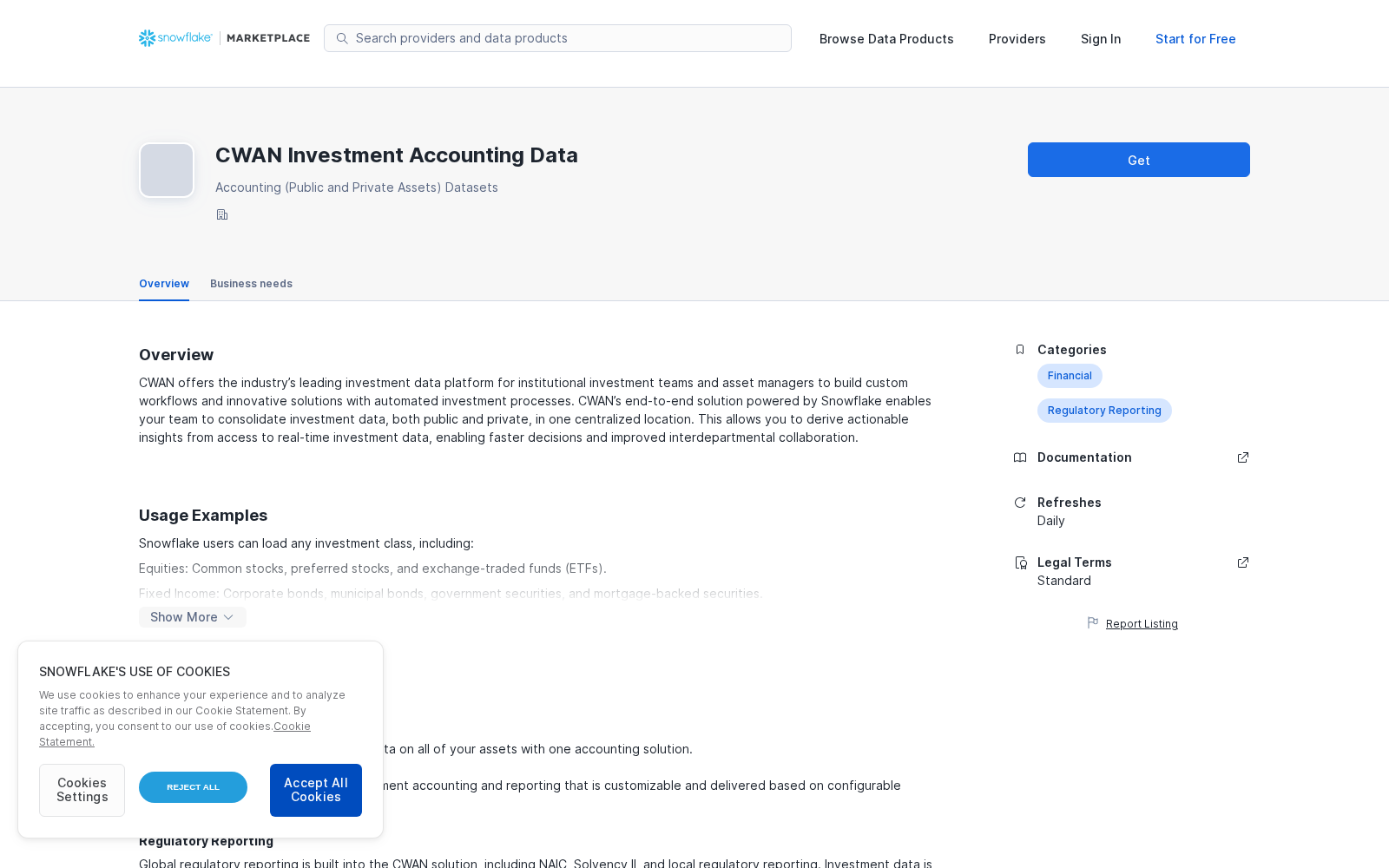Click the search magnifier icon
This screenshot has width=1389, height=868.
tap(342, 38)
